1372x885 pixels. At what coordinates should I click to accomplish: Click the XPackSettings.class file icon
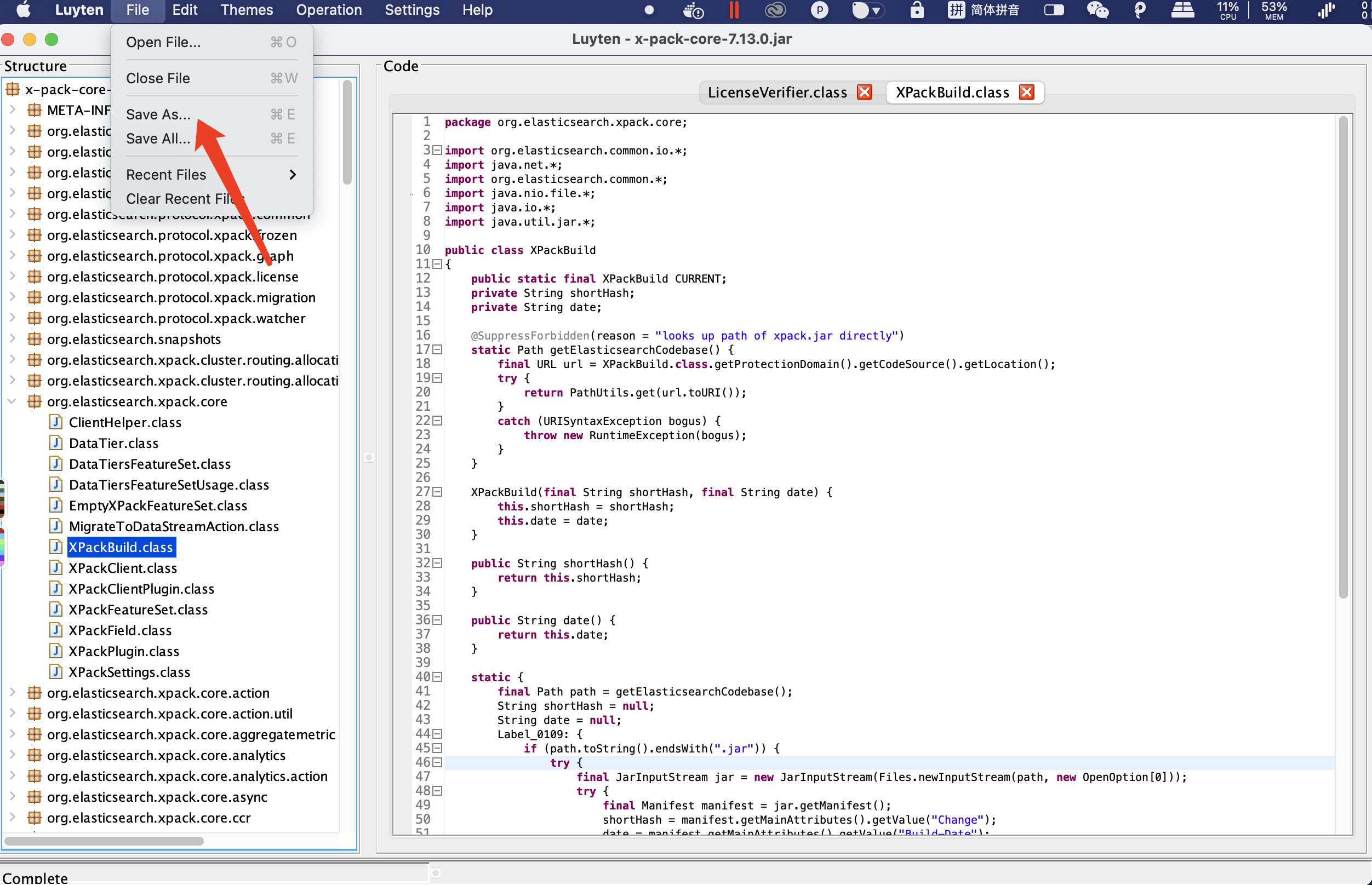56,672
